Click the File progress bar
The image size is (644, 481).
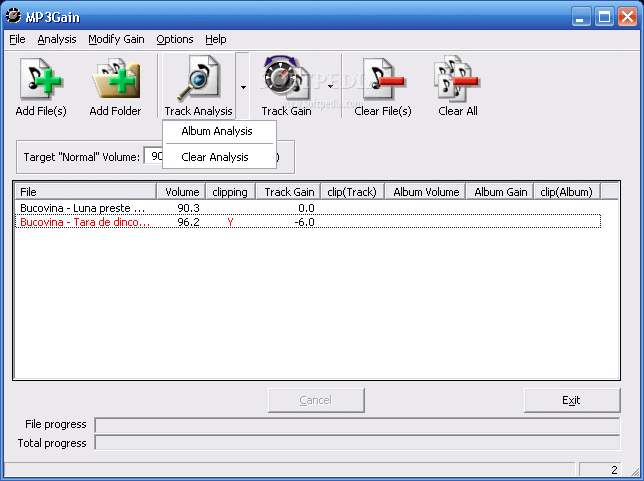[357, 425]
